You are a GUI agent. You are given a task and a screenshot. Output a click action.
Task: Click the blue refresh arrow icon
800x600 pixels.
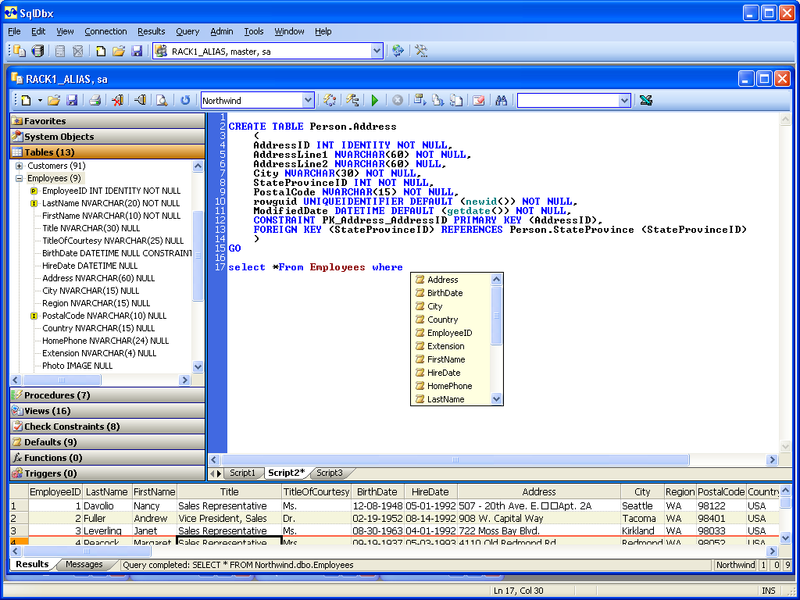185,101
